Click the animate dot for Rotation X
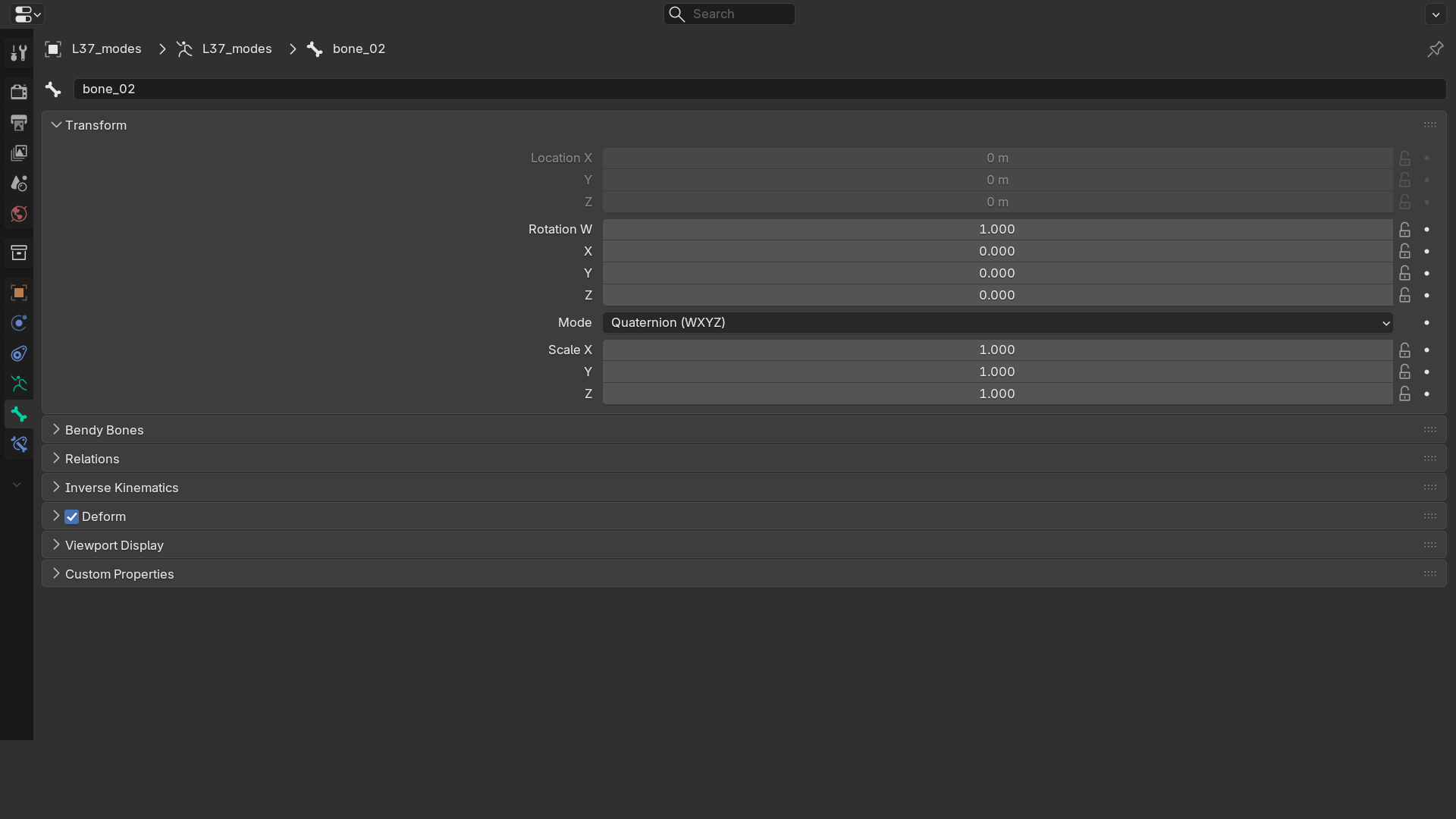 (1426, 251)
